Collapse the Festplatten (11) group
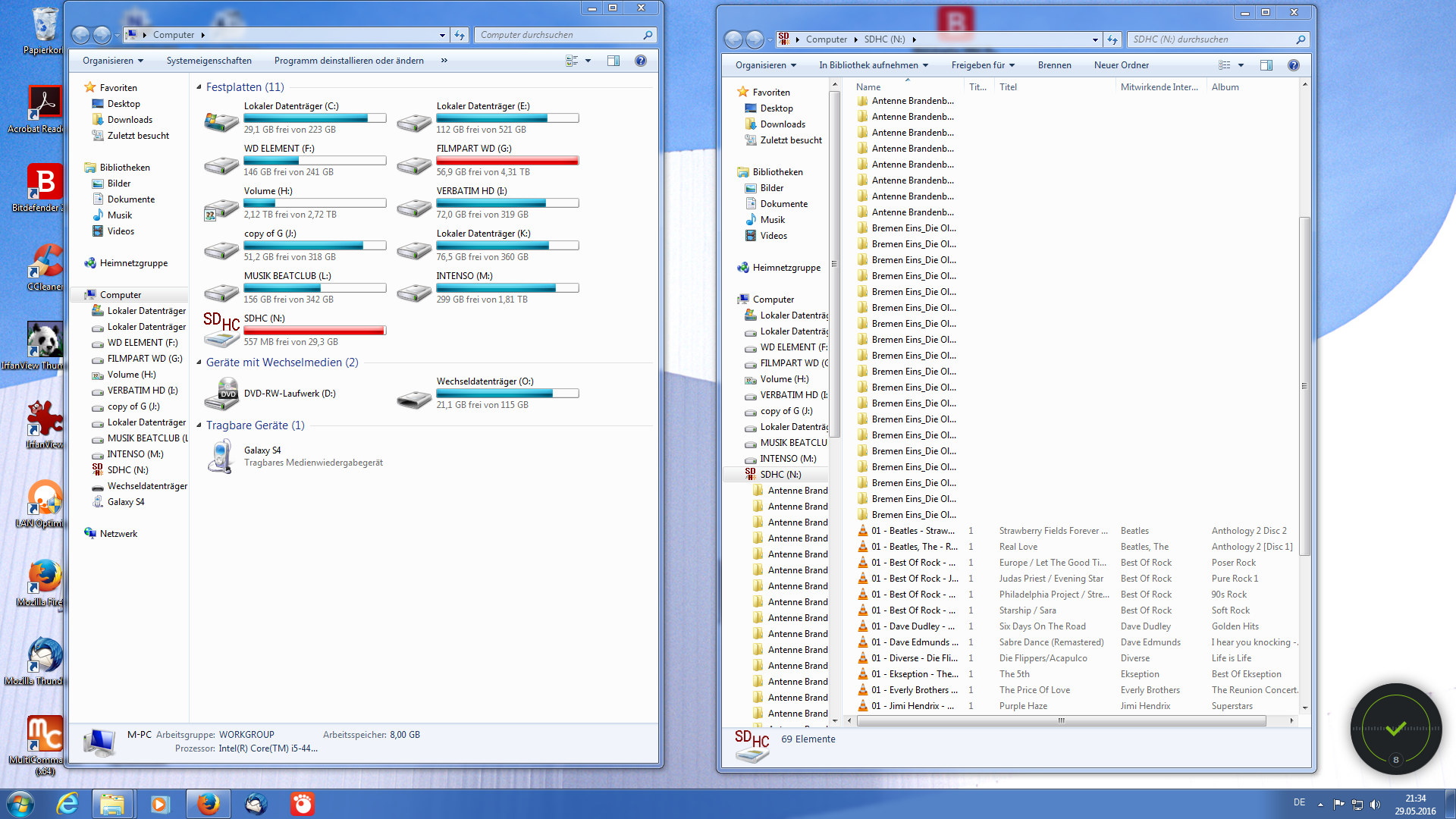The image size is (1456, 819). click(199, 87)
